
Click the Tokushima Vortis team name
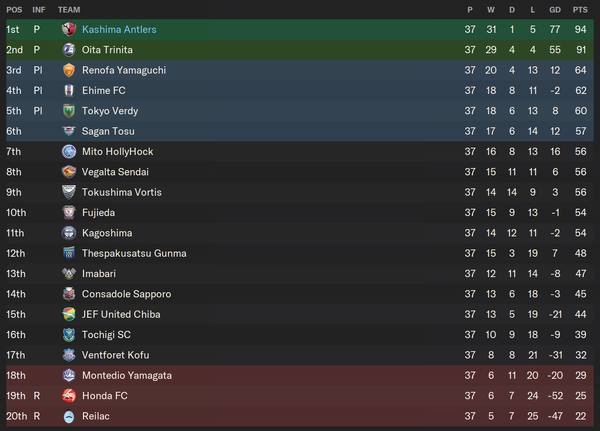[122, 192]
